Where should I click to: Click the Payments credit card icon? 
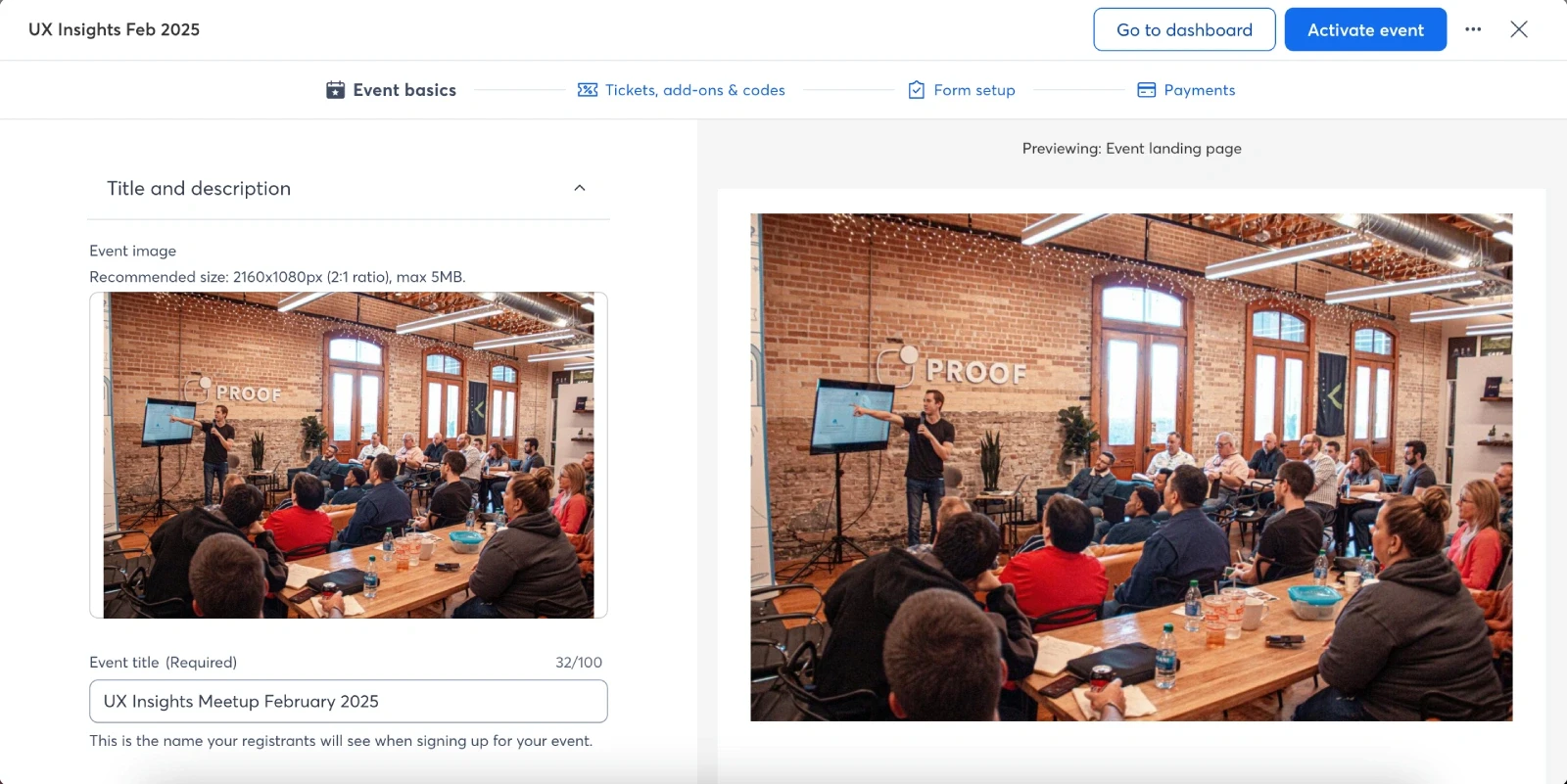tap(1147, 90)
